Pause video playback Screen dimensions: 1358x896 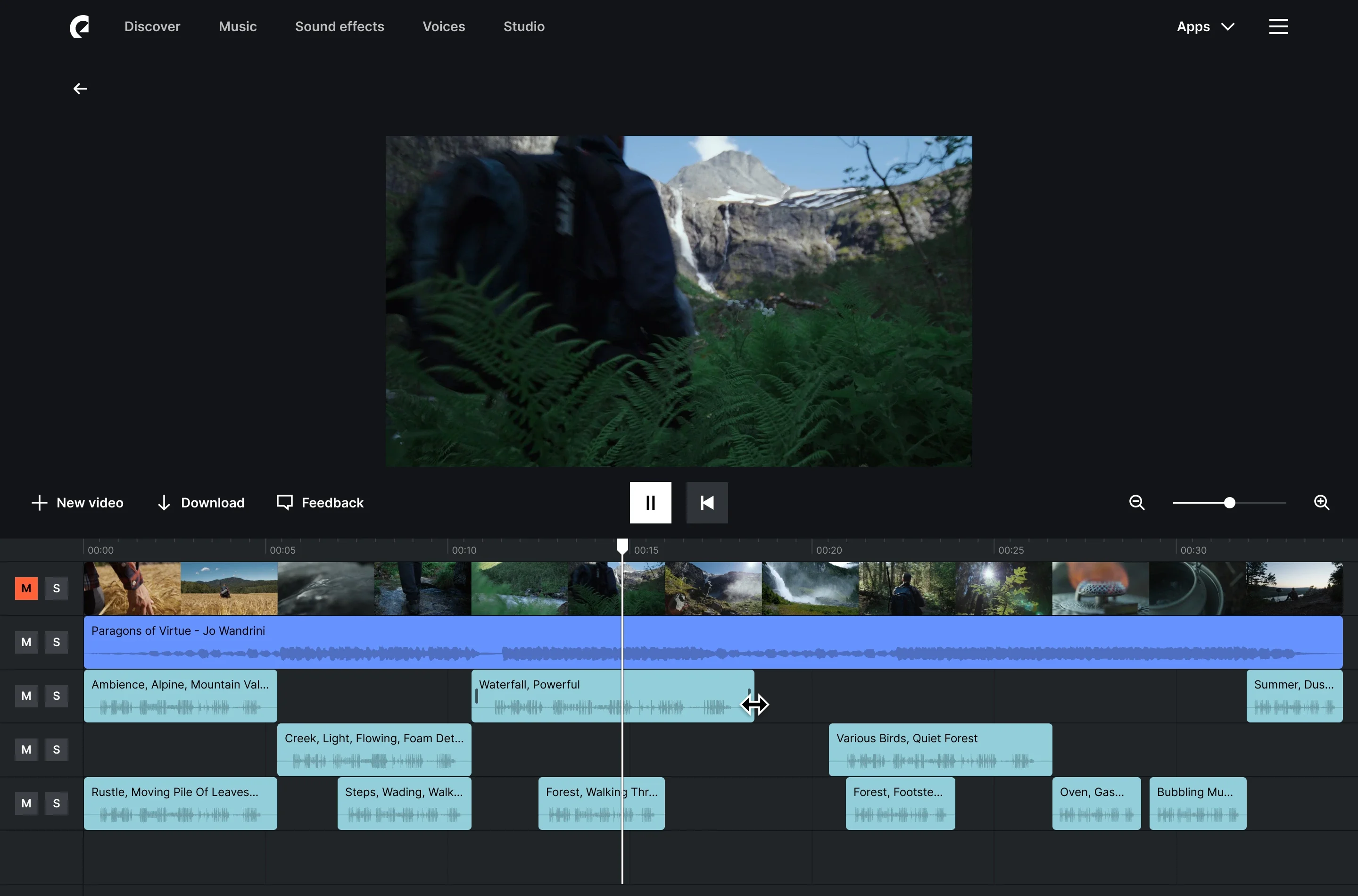[x=650, y=502]
